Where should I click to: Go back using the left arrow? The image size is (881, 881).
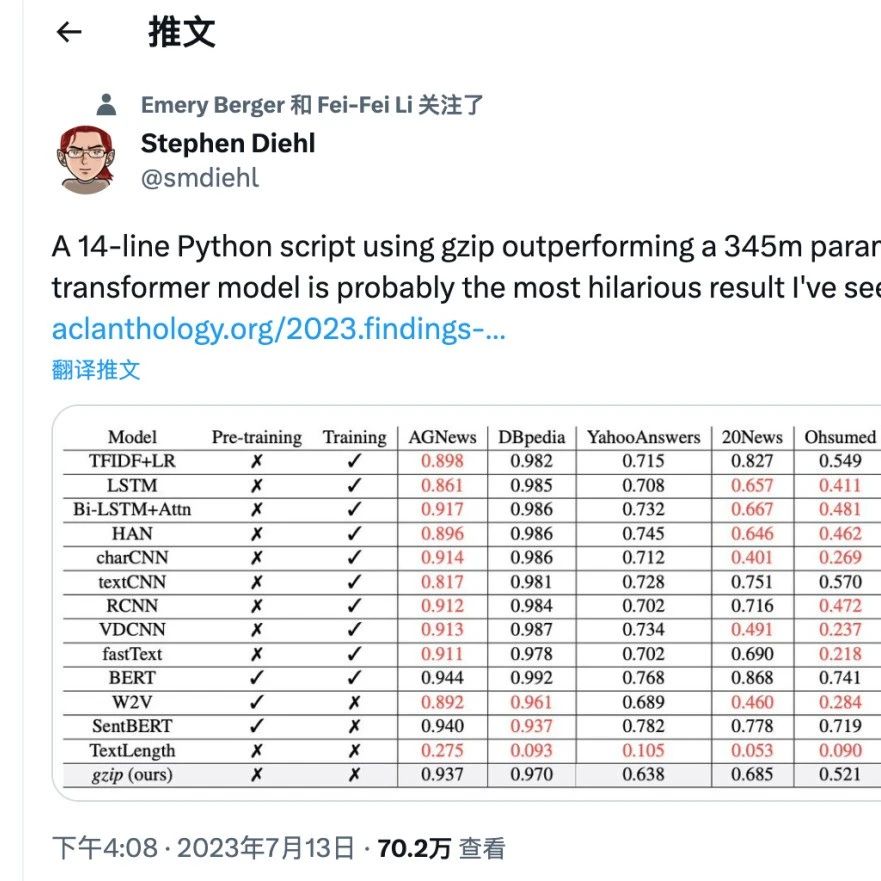68,32
